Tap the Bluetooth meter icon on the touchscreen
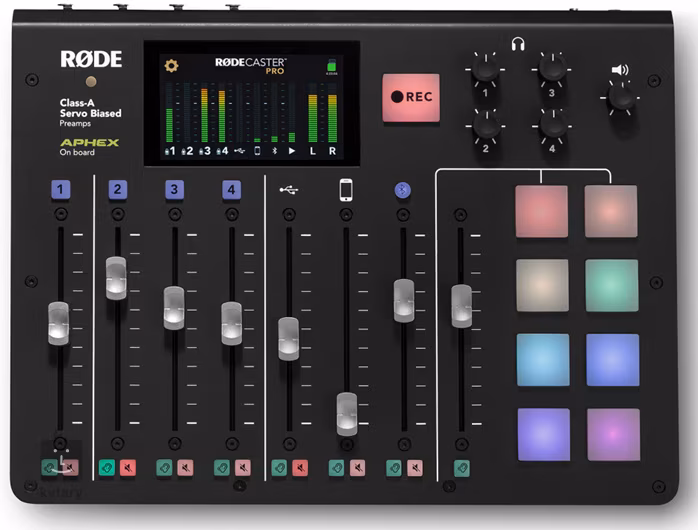 tap(274, 151)
